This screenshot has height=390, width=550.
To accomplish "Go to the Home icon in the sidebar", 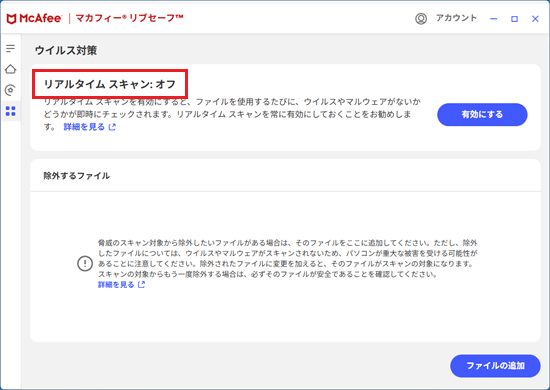I will pos(11,69).
